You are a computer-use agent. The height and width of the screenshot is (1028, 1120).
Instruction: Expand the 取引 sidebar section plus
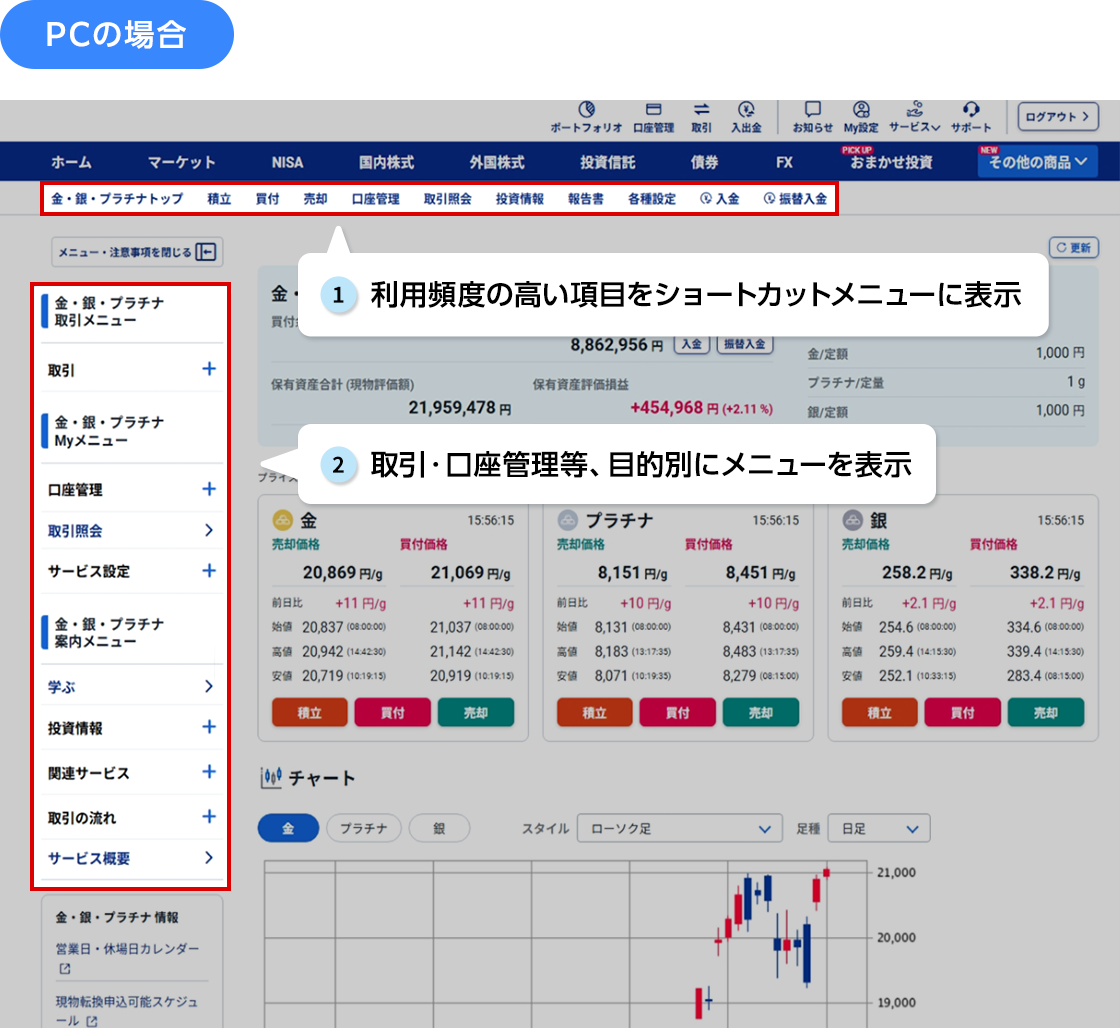point(209,369)
